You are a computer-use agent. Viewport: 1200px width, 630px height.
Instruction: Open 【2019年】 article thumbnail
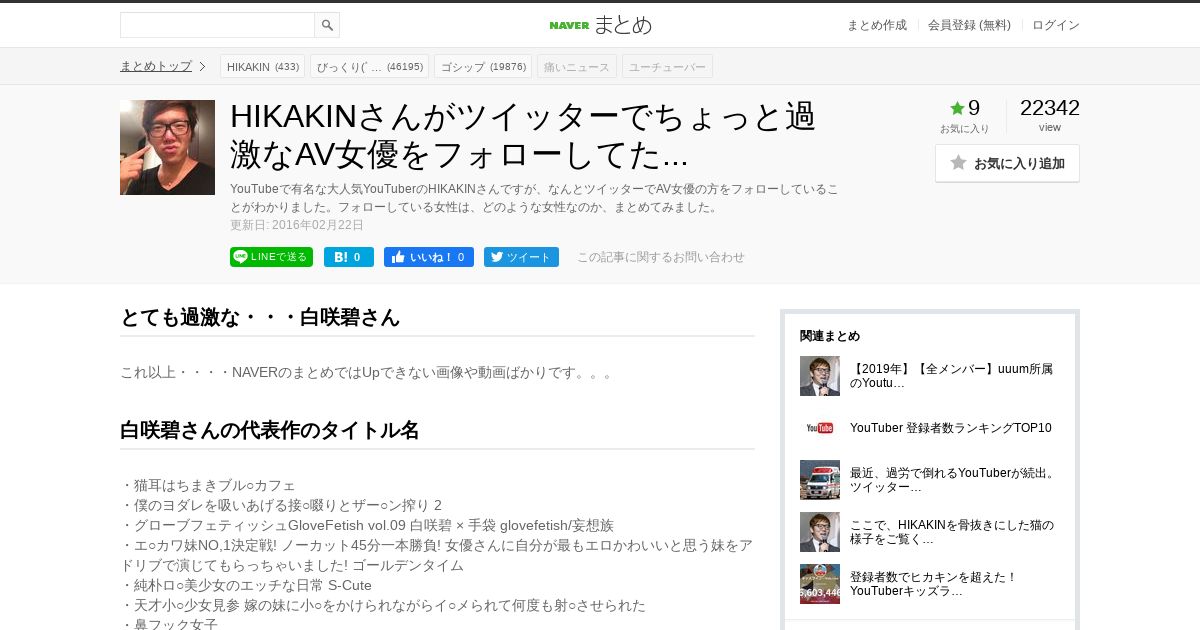(x=820, y=376)
